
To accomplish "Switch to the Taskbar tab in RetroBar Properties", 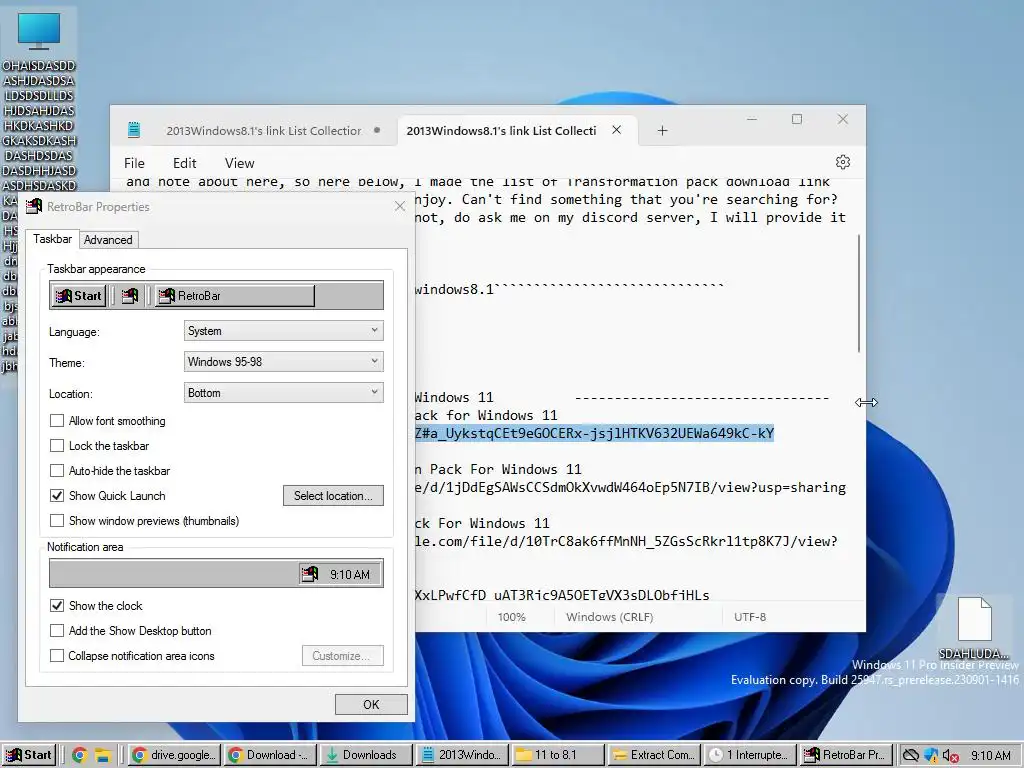I will pyautogui.click(x=52, y=239).
